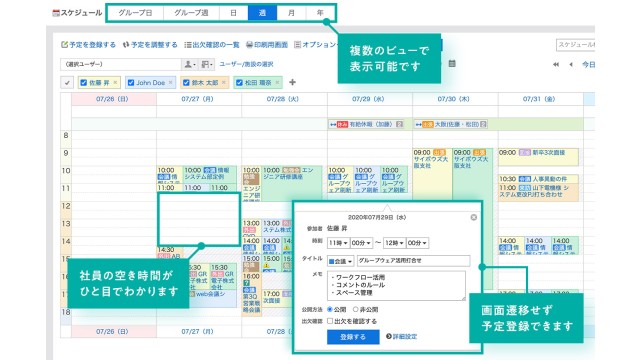This screenshot has width=640, height=360.
Task: Click the title field グループウェア活用打合せ
Action: (413, 260)
